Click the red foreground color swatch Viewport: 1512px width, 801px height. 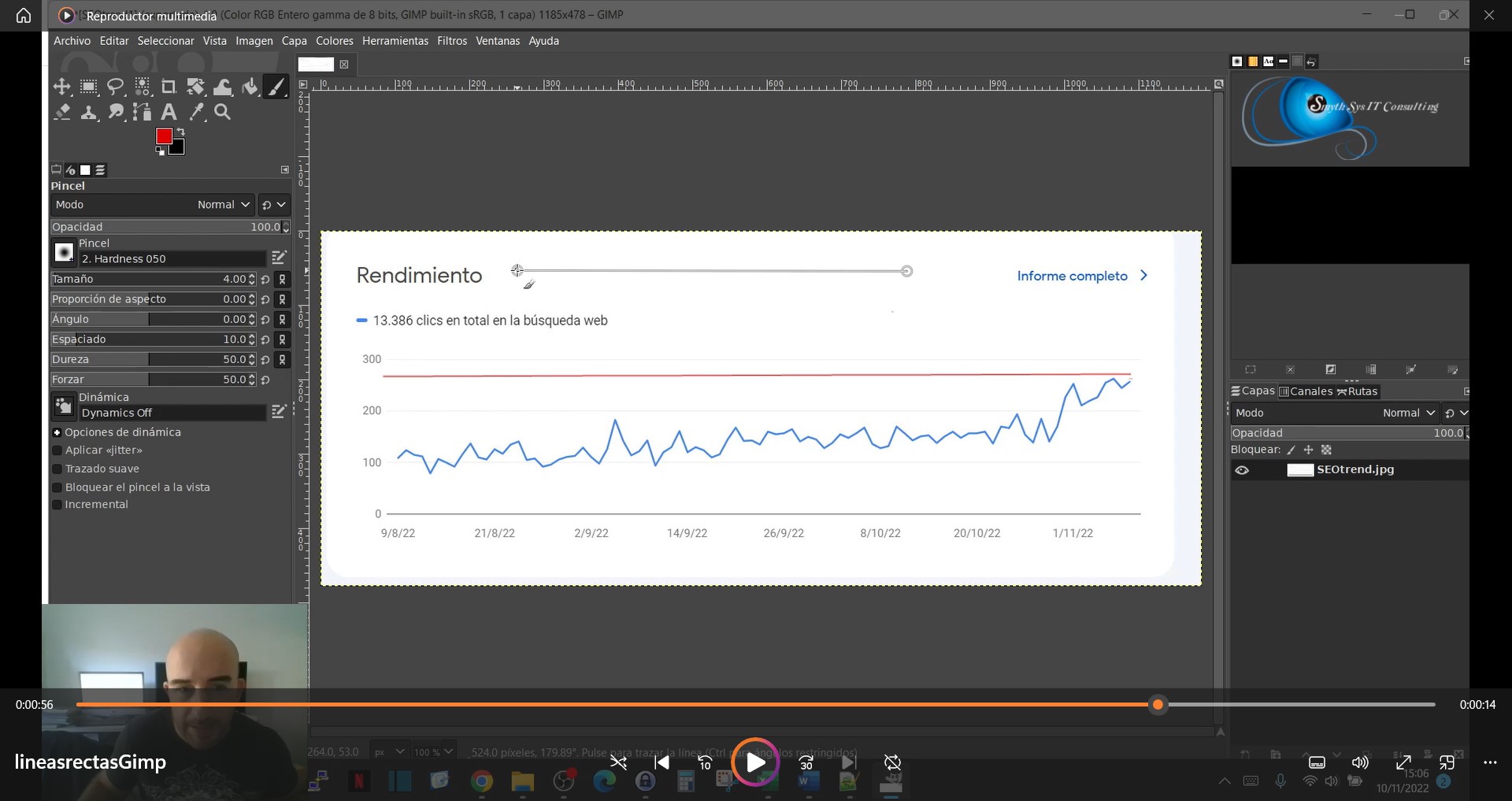[x=164, y=136]
